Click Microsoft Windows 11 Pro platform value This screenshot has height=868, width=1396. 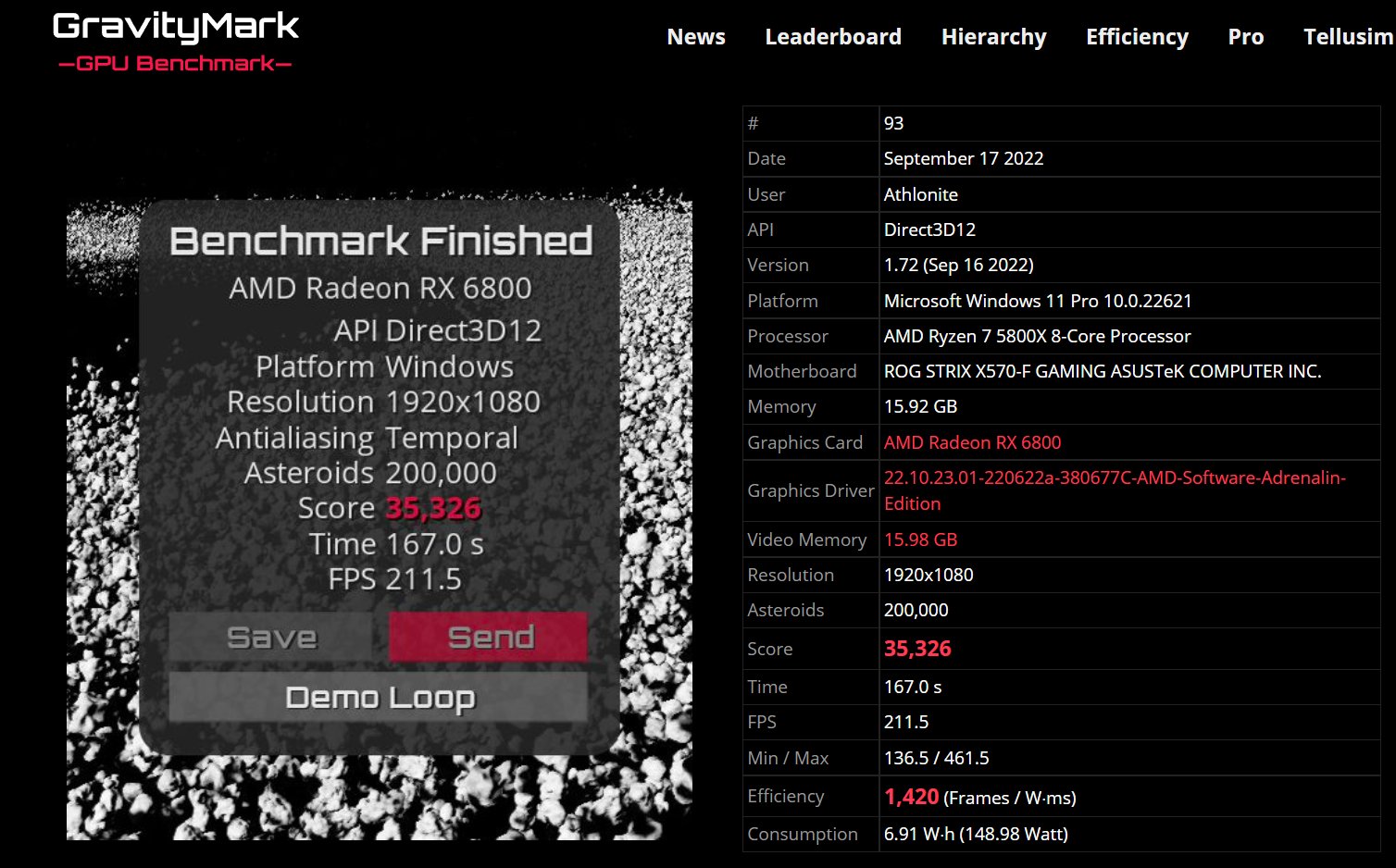click(x=1037, y=301)
